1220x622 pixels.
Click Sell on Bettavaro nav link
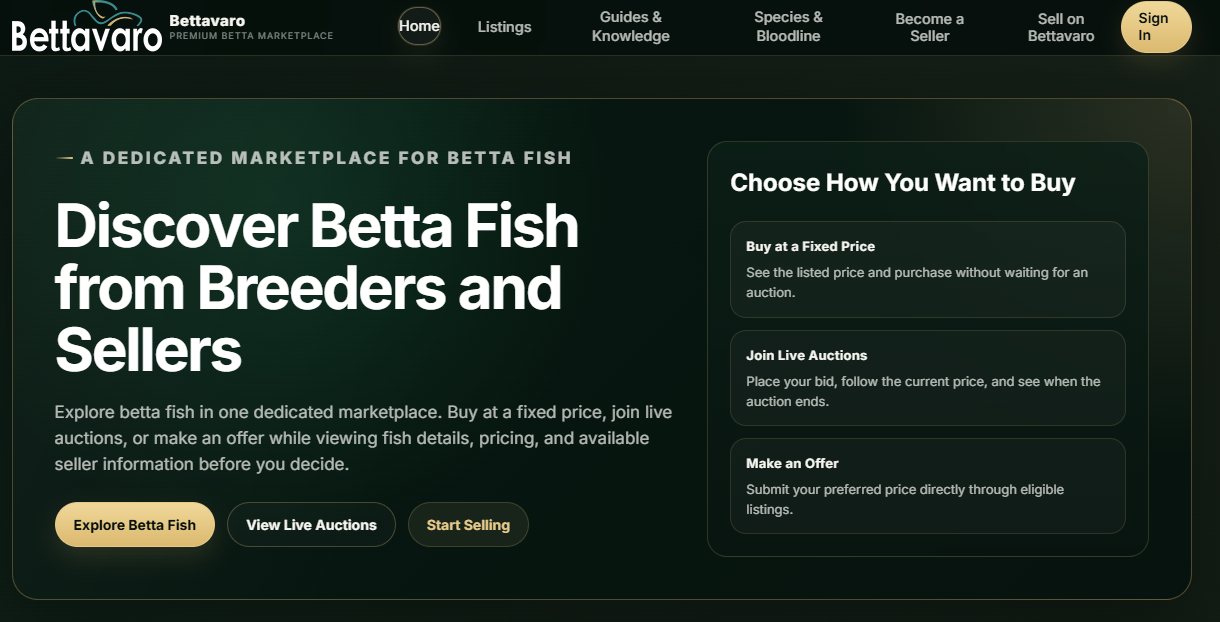click(1061, 27)
